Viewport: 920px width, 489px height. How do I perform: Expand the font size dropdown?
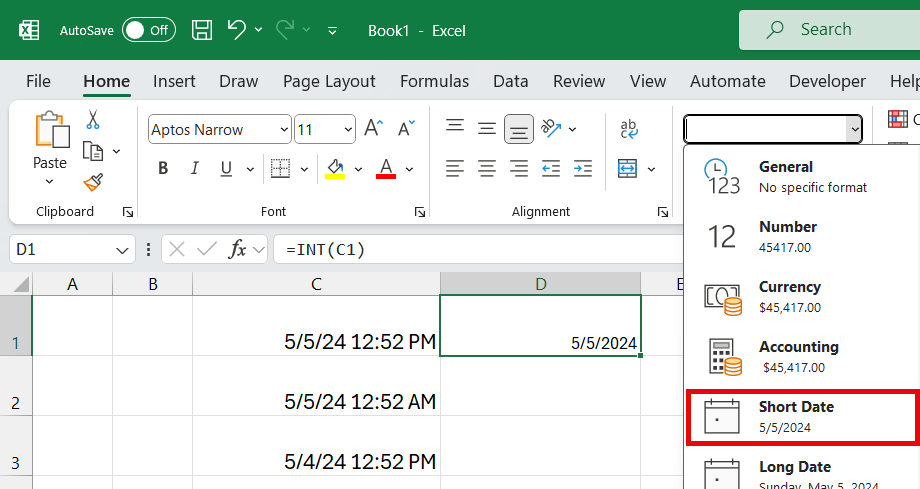(348, 130)
